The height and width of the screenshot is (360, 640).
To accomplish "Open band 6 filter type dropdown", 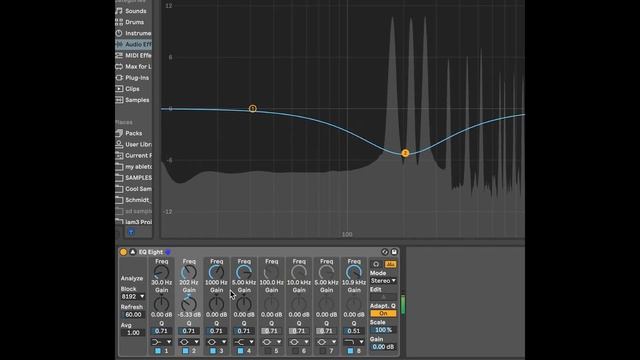I will click(x=299, y=342).
